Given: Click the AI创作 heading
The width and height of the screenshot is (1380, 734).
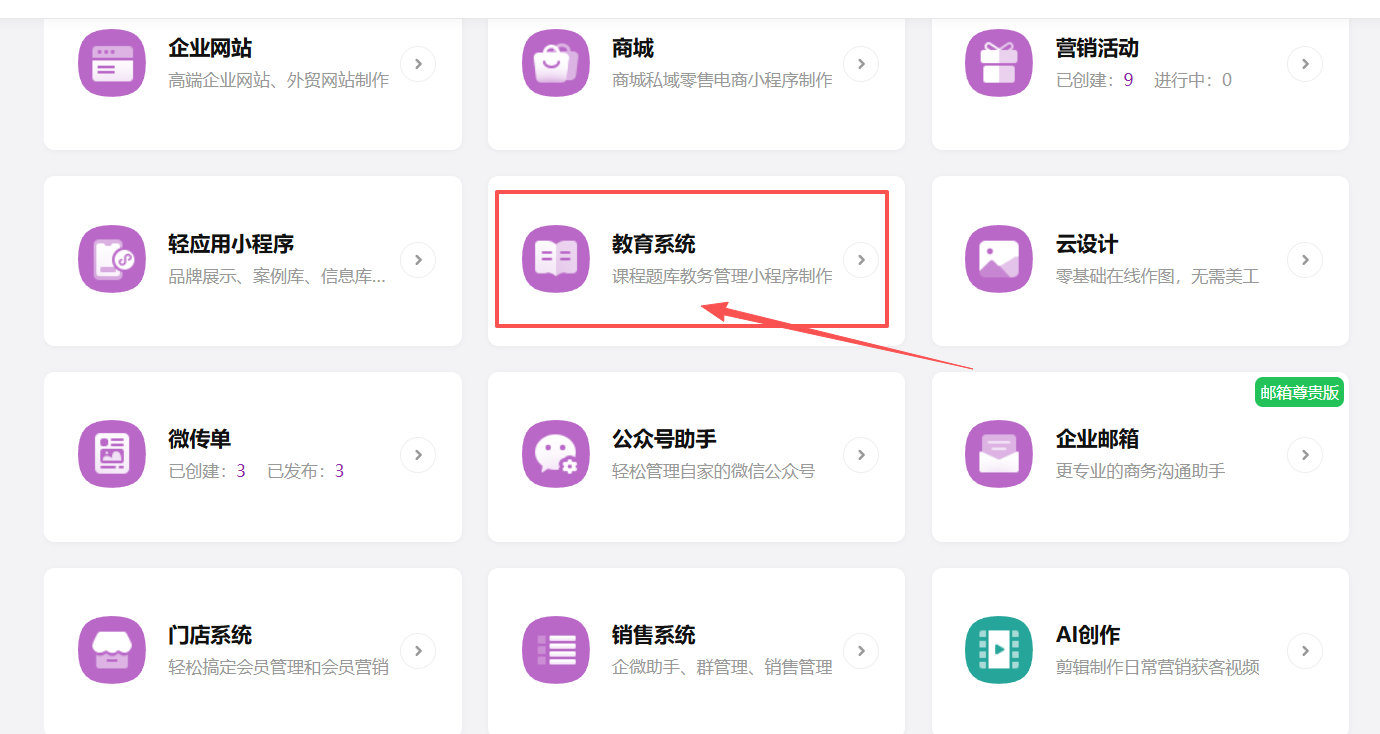Looking at the screenshot, I should 1088,635.
